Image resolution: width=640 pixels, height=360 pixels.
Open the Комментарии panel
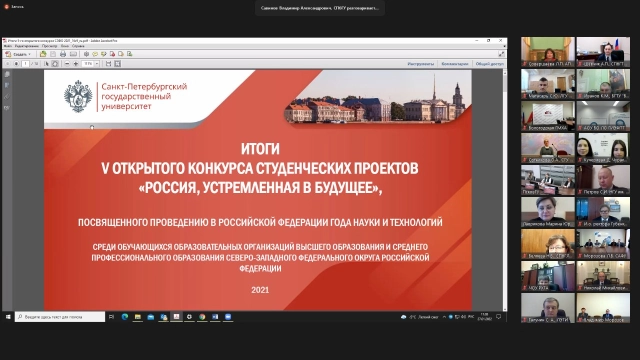(x=455, y=64)
